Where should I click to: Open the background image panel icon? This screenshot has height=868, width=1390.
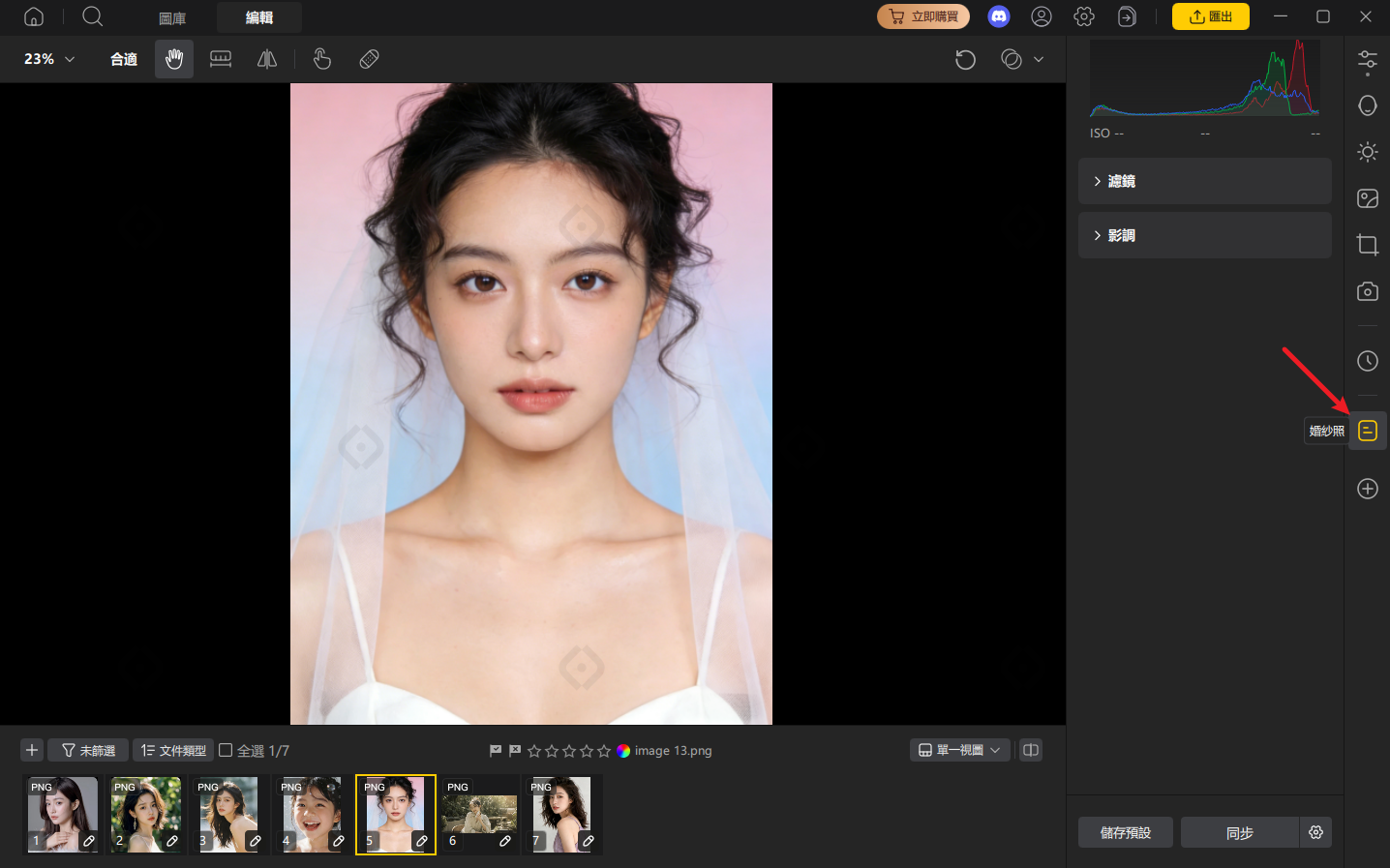click(1368, 198)
